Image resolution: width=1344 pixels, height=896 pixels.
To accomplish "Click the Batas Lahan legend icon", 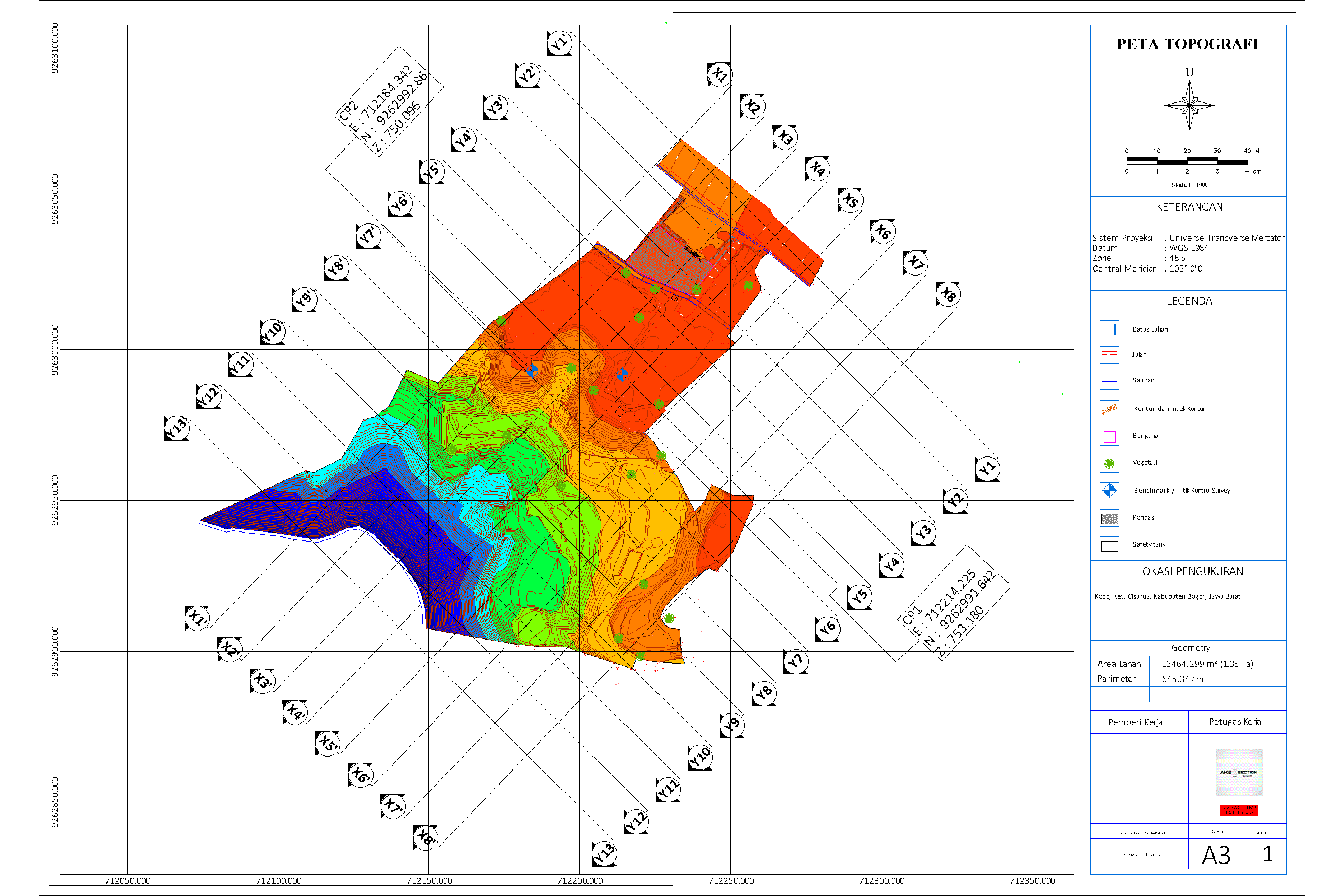I will click(x=1109, y=329).
